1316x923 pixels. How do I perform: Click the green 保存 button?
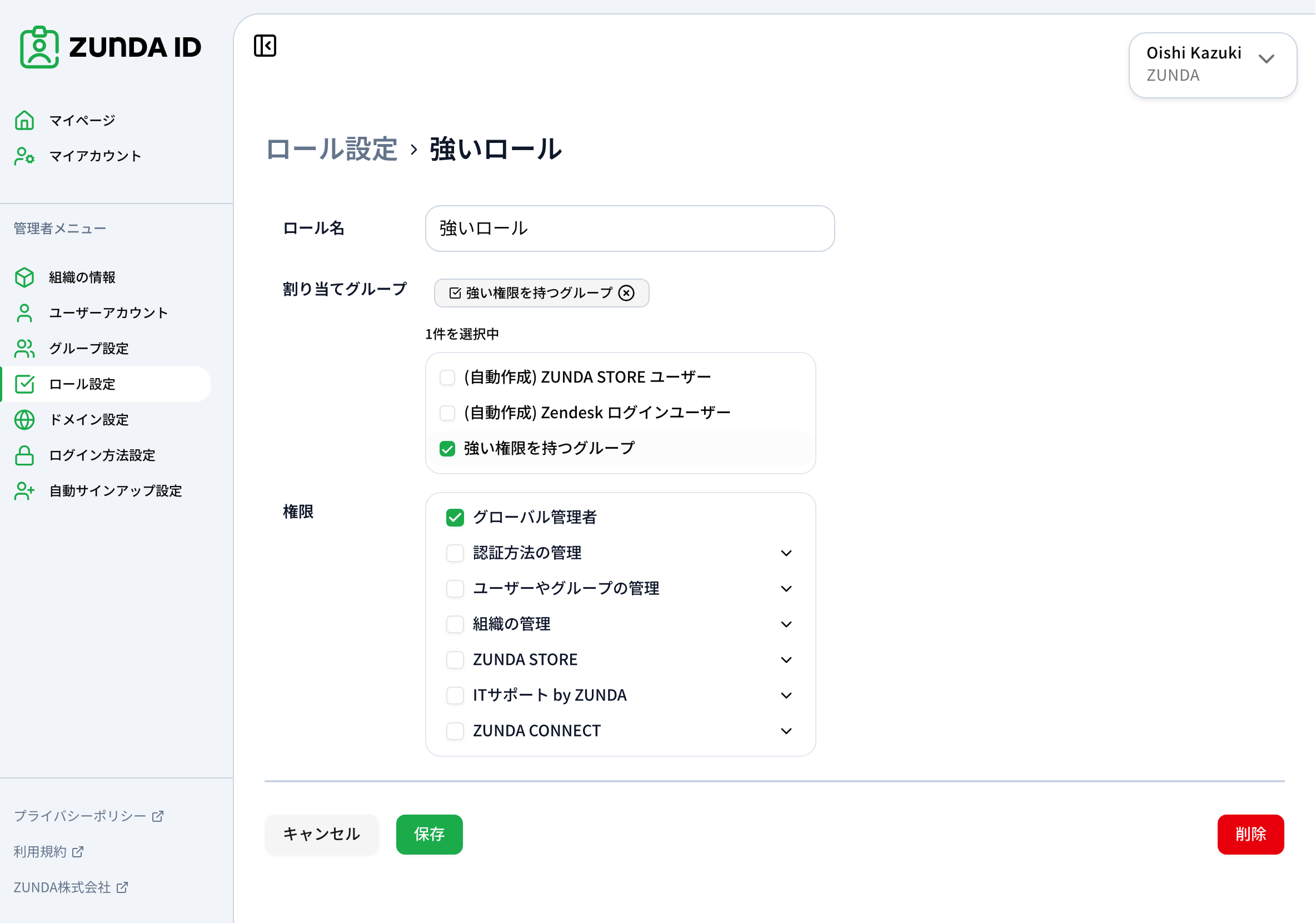428,834
